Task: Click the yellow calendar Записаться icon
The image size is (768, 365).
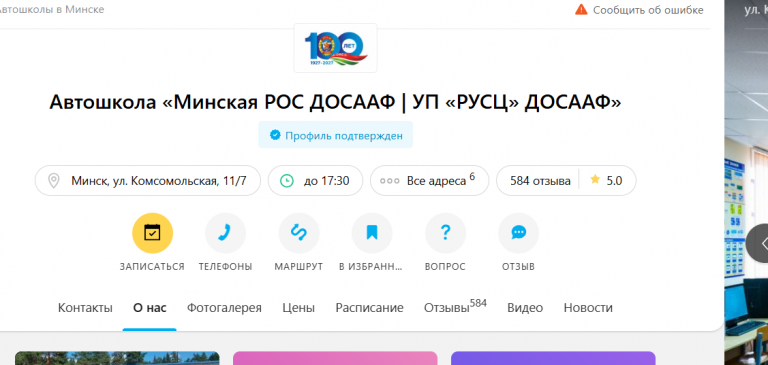Action: pyautogui.click(x=152, y=233)
